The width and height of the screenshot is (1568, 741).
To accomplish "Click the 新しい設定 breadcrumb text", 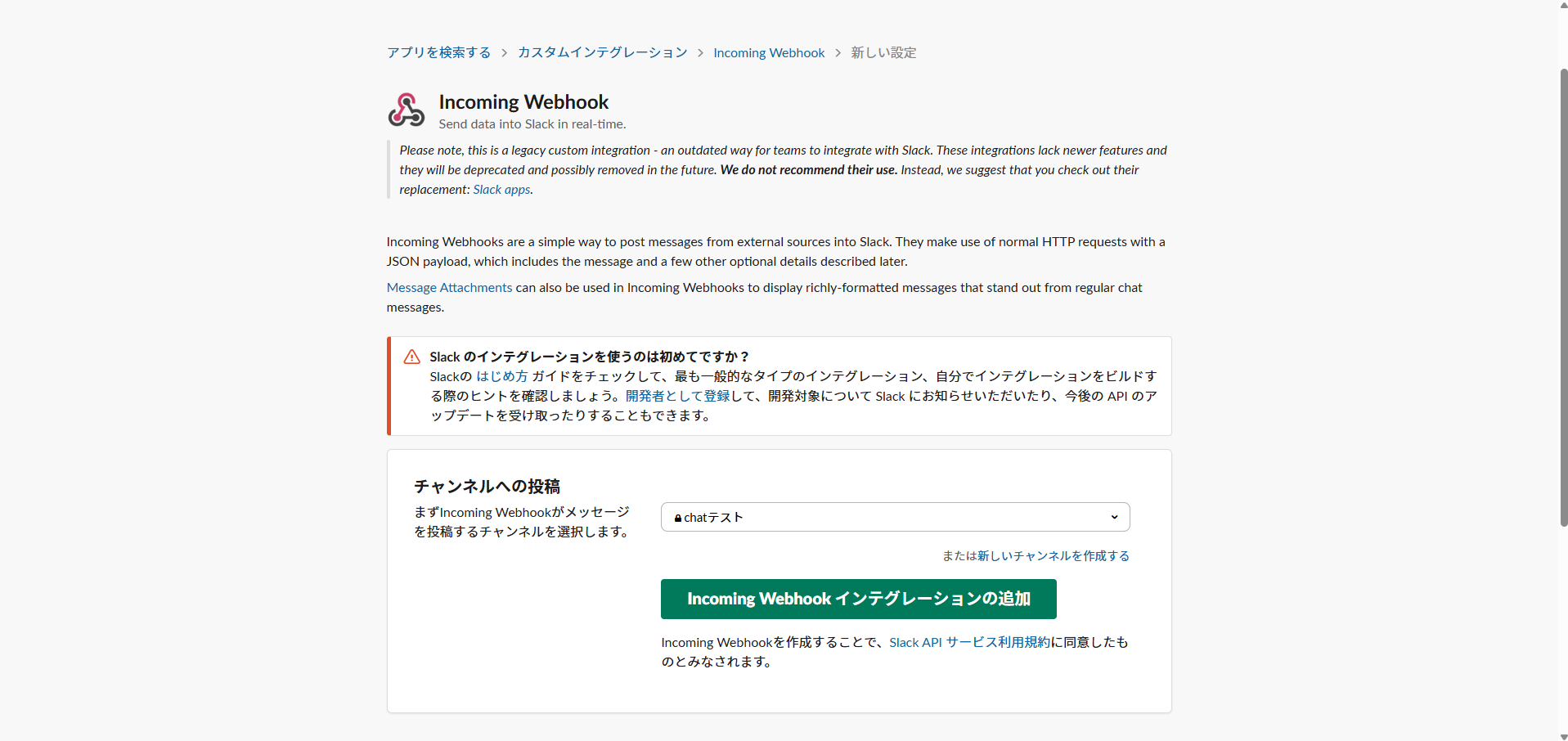I will click(x=883, y=52).
